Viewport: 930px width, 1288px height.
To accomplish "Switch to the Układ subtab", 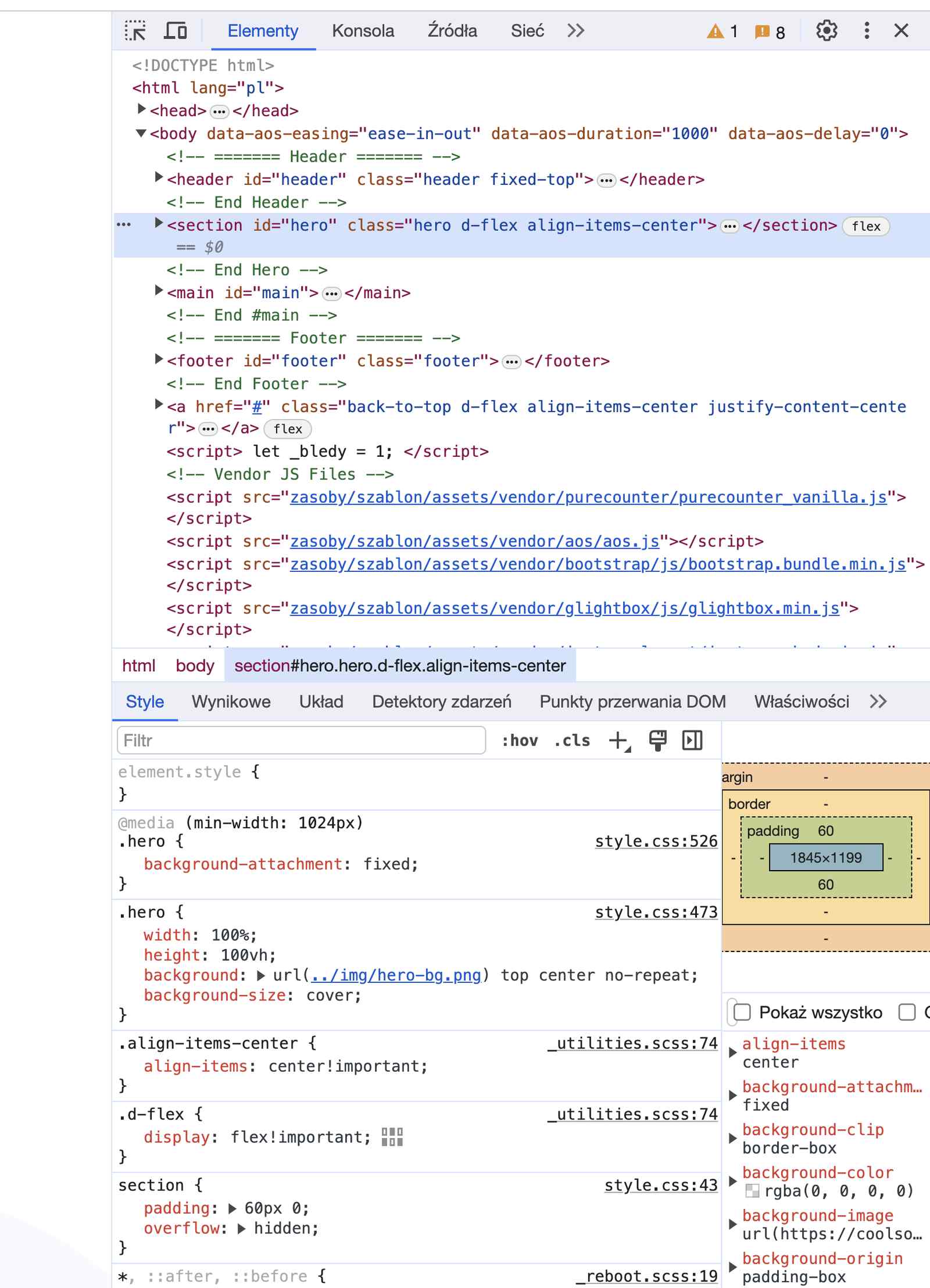I will (321, 702).
